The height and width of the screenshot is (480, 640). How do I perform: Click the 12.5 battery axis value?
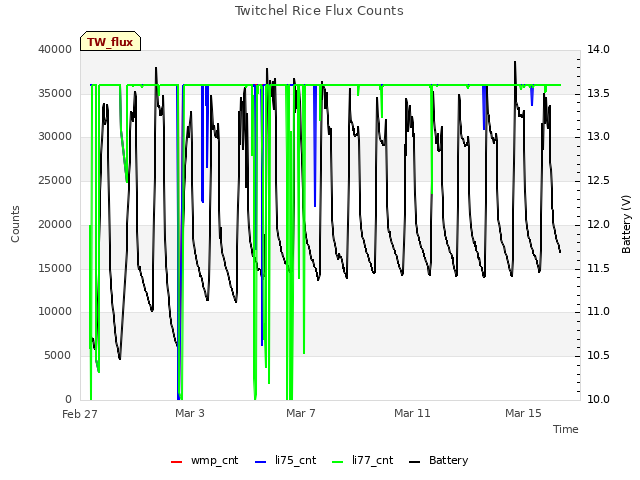click(x=598, y=180)
